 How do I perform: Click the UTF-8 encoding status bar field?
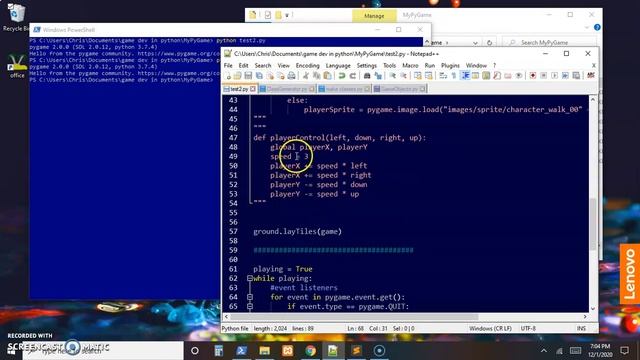coord(528,328)
